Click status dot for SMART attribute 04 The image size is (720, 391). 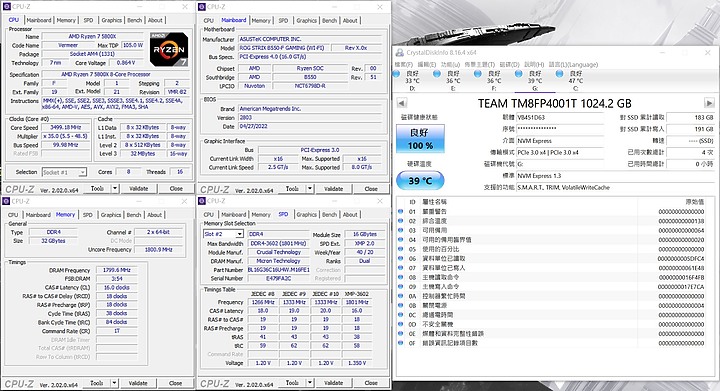[400, 240]
